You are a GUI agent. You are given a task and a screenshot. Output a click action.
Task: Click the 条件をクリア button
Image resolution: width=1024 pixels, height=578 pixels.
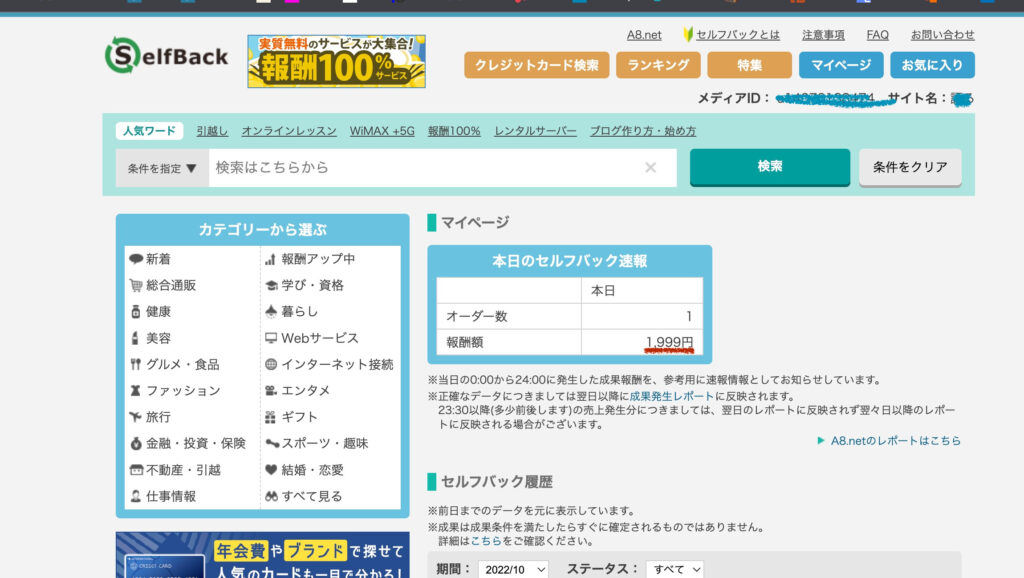909,167
